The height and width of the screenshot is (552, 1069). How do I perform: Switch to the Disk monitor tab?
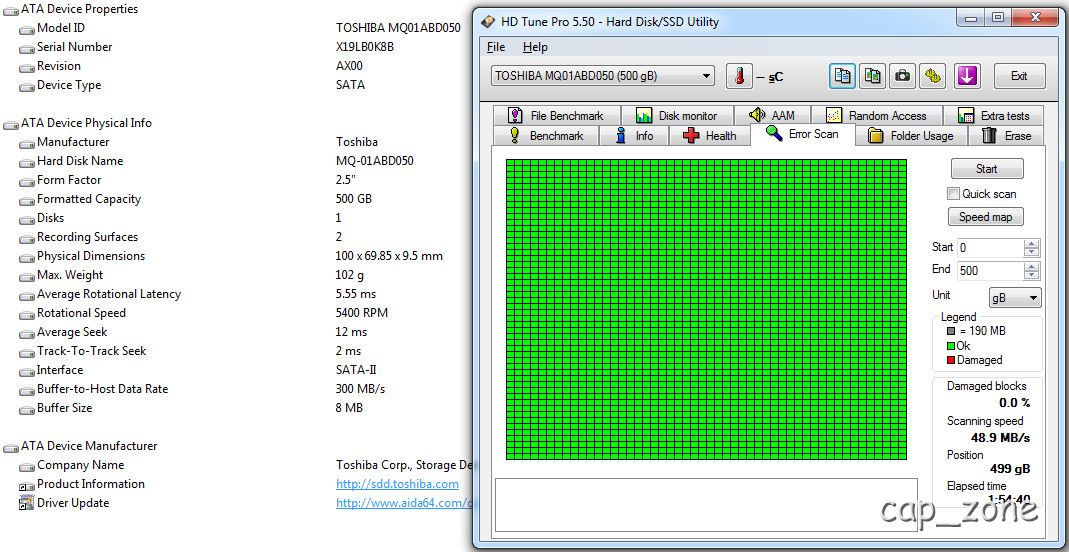[x=677, y=115]
